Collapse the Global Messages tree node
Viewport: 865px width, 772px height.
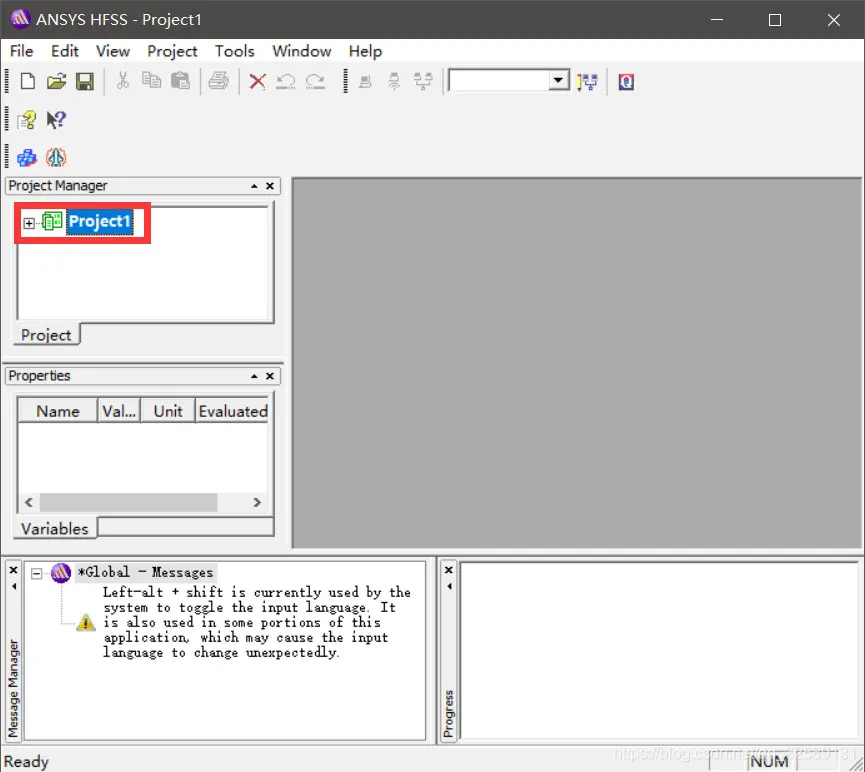(36, 574)
